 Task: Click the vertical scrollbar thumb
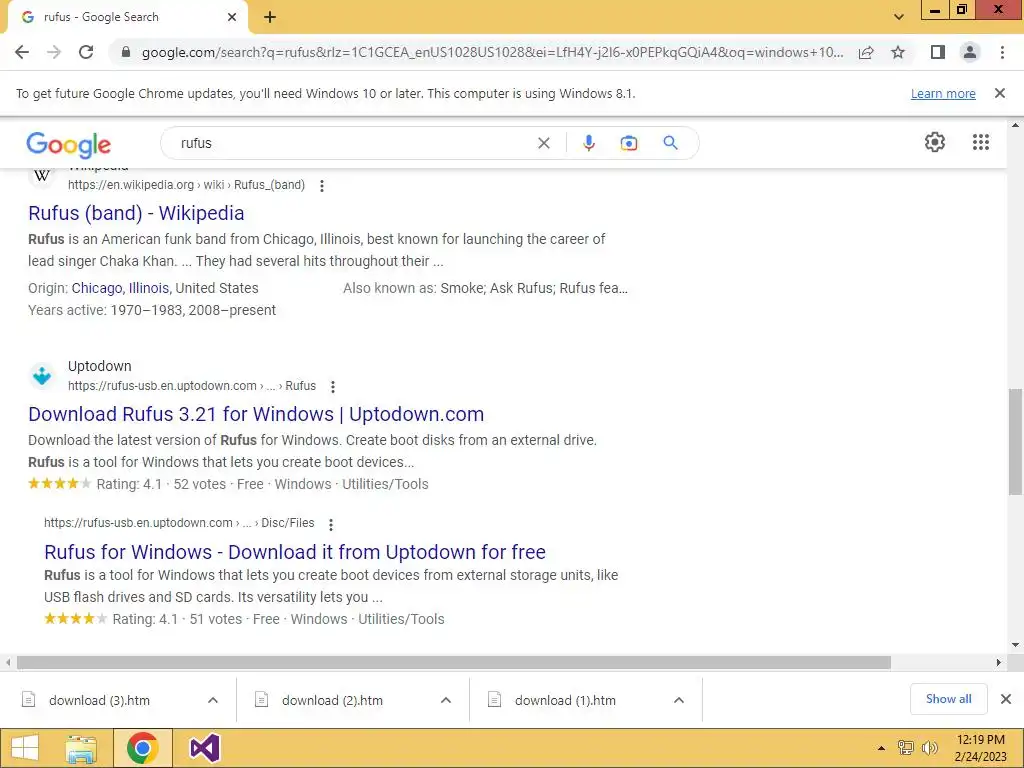[x=1015, y=442]
